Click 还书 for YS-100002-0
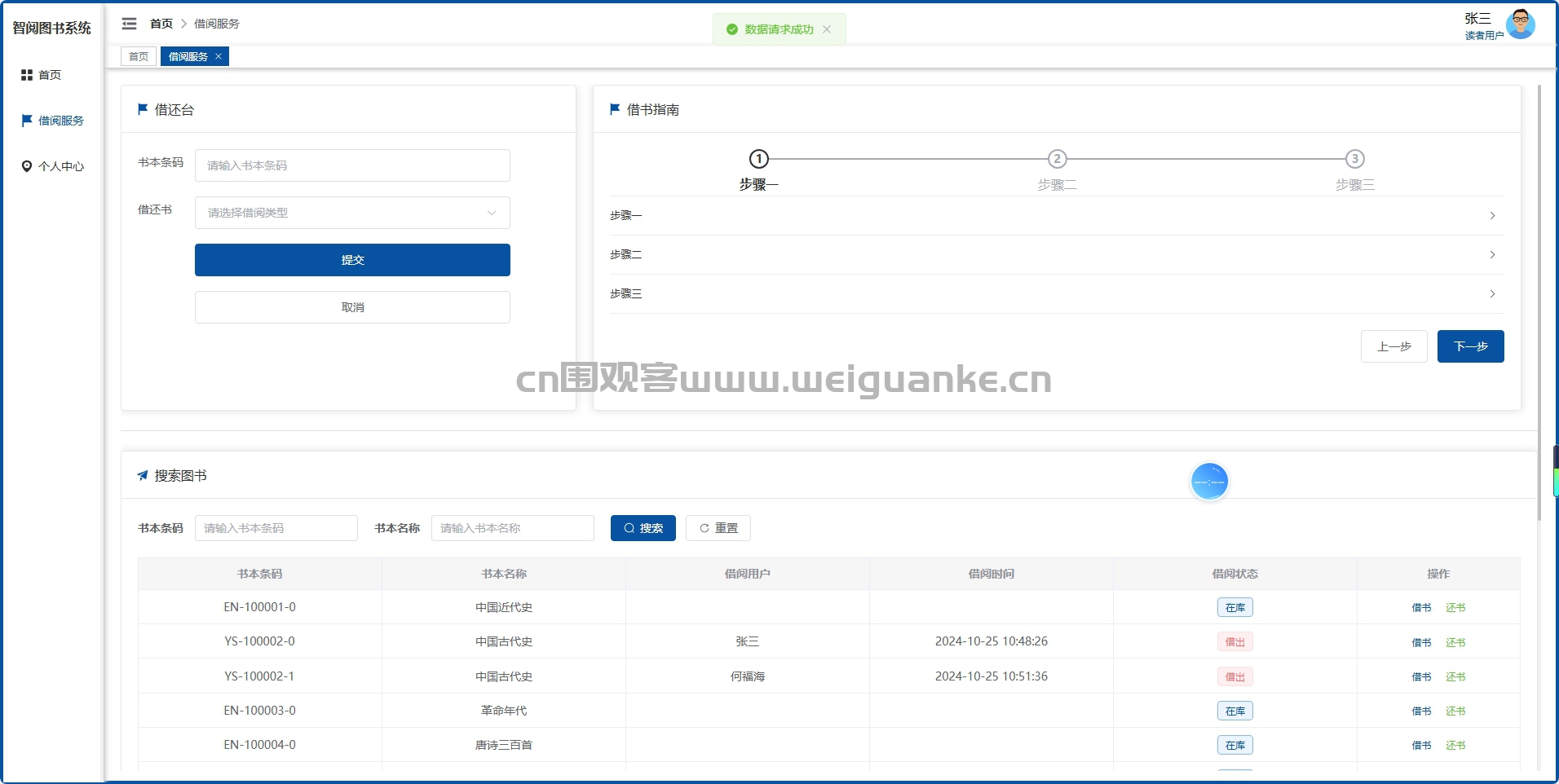Image resolution: width=1559 pixels, height=784 pixels. click(1455, 643)
